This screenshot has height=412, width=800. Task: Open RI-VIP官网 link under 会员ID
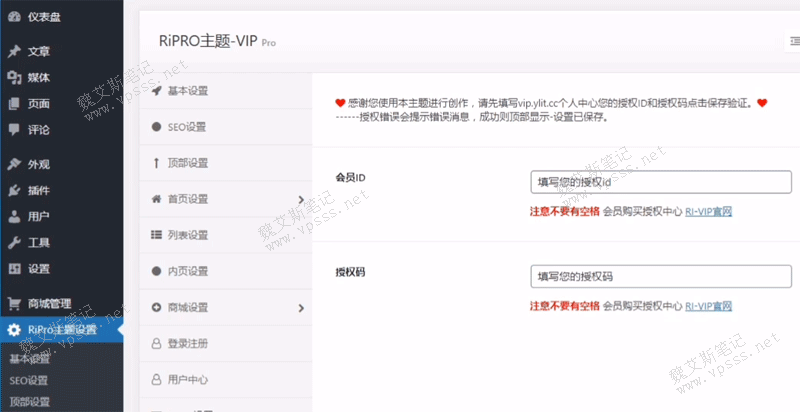708,212
